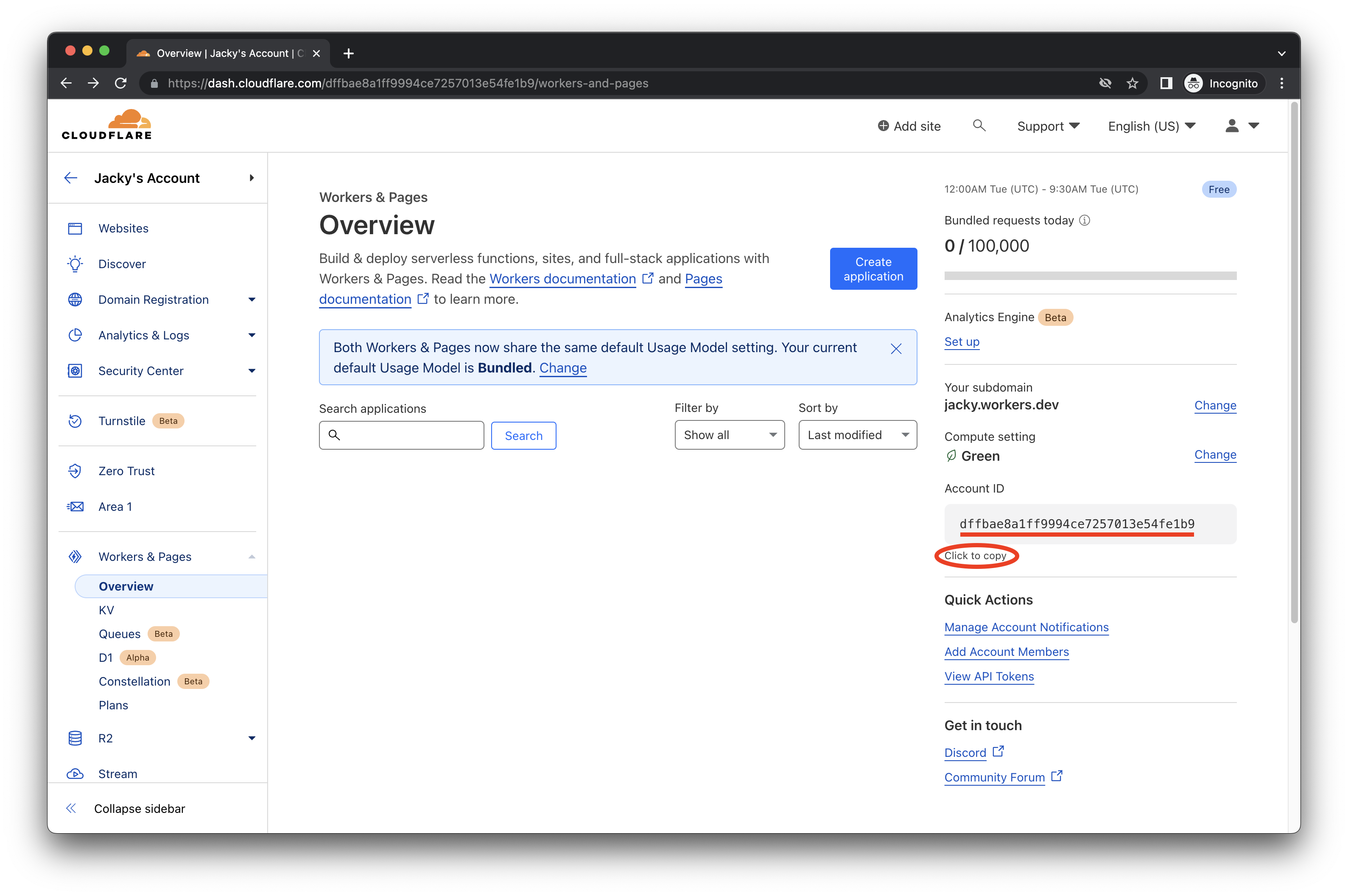Click the Account ID to copy it
Screen dimensions: 1348x896
1076,524
